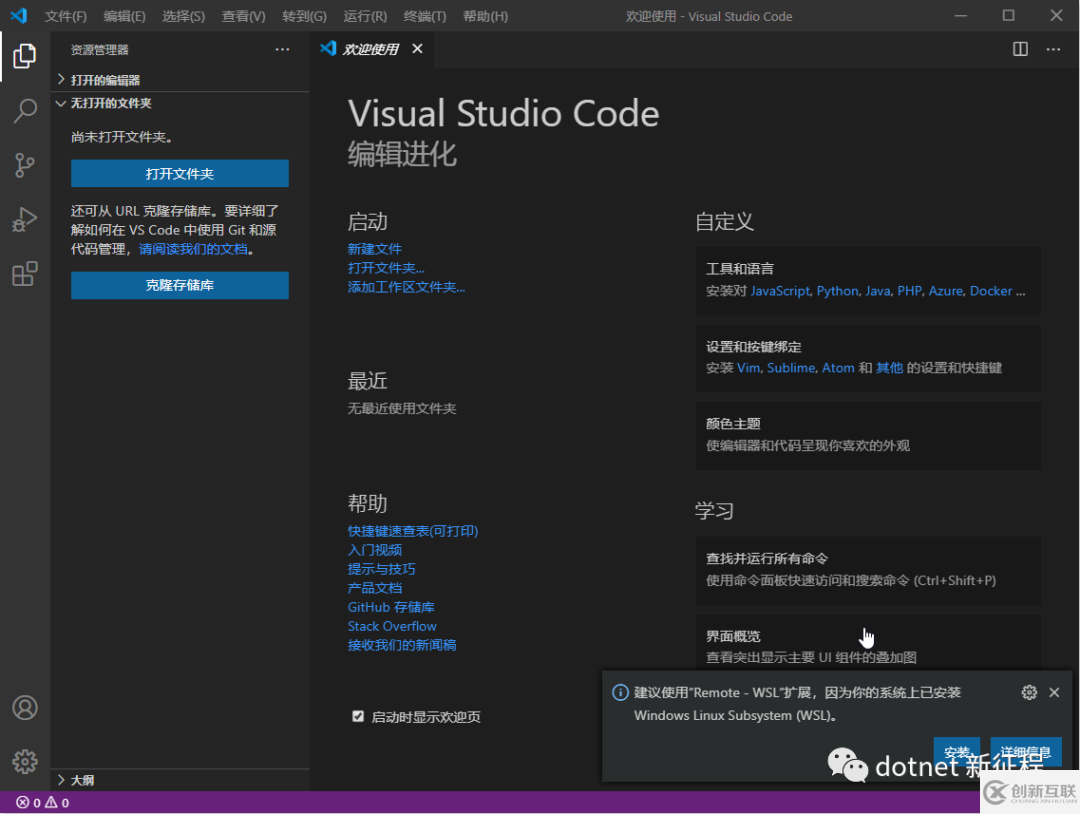
Task: Open the notification settings gear icon
Action: click(x=1029, y=692)
